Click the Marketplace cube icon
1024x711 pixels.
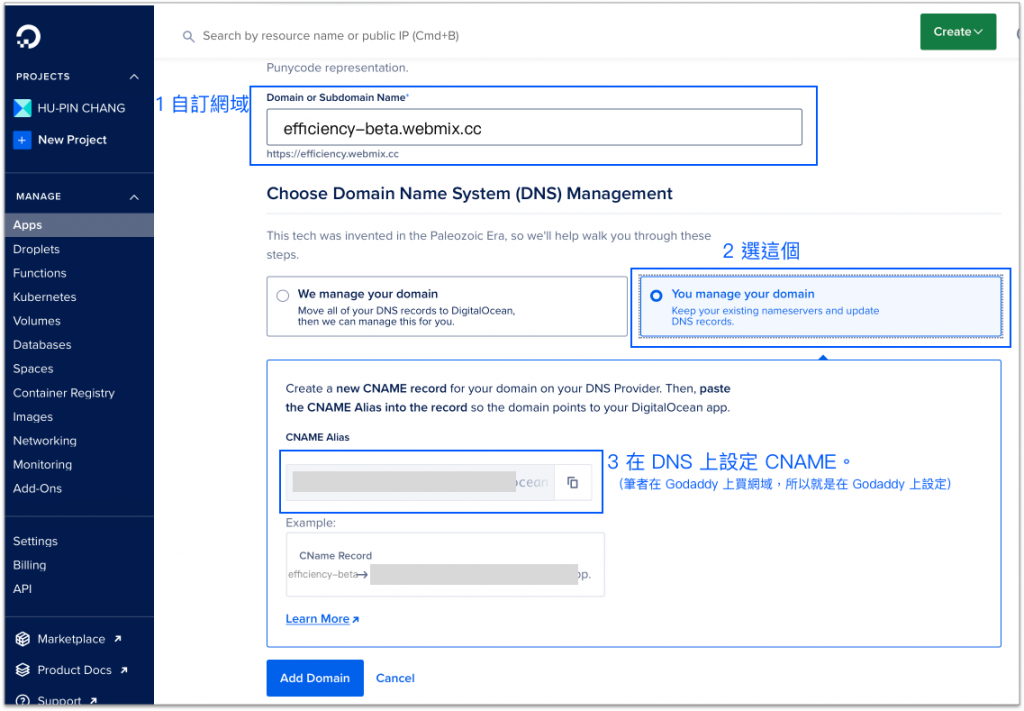point(23,639)
